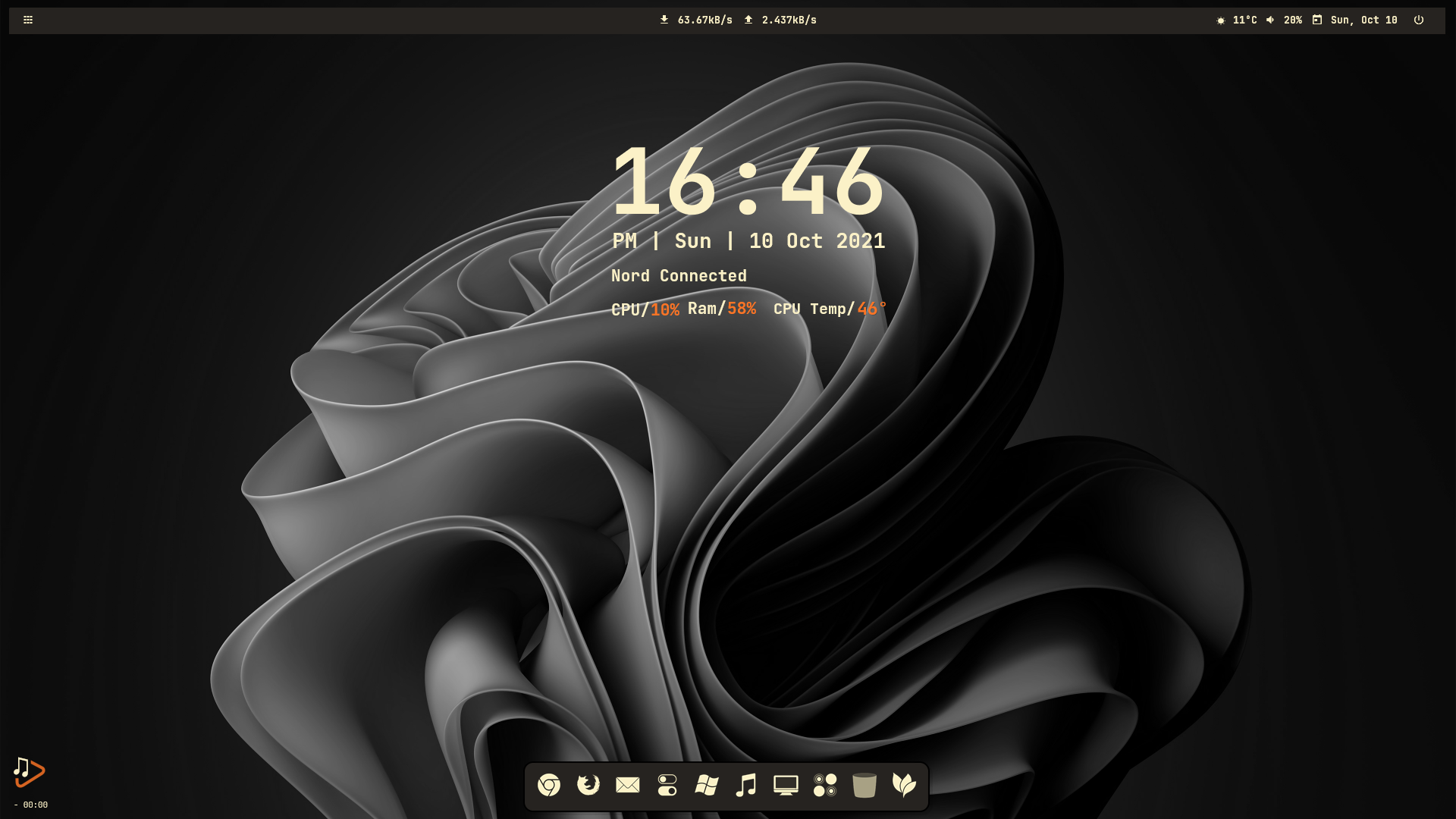Image resolution: width=1456 pixels, height=819 pixels.
Task: Open the four-circles launcher icon
Action: [825, 785]
